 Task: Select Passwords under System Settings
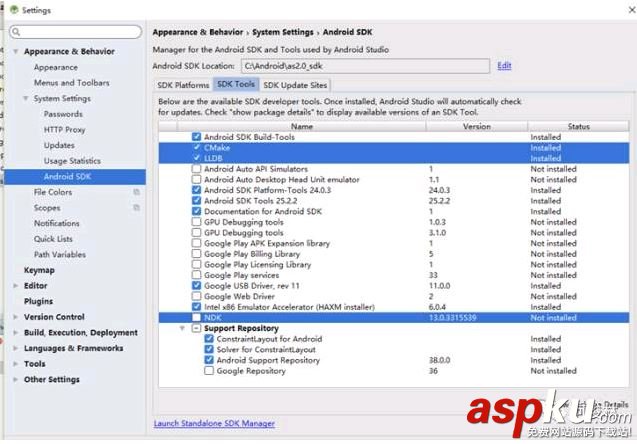[x=63, y=114]
